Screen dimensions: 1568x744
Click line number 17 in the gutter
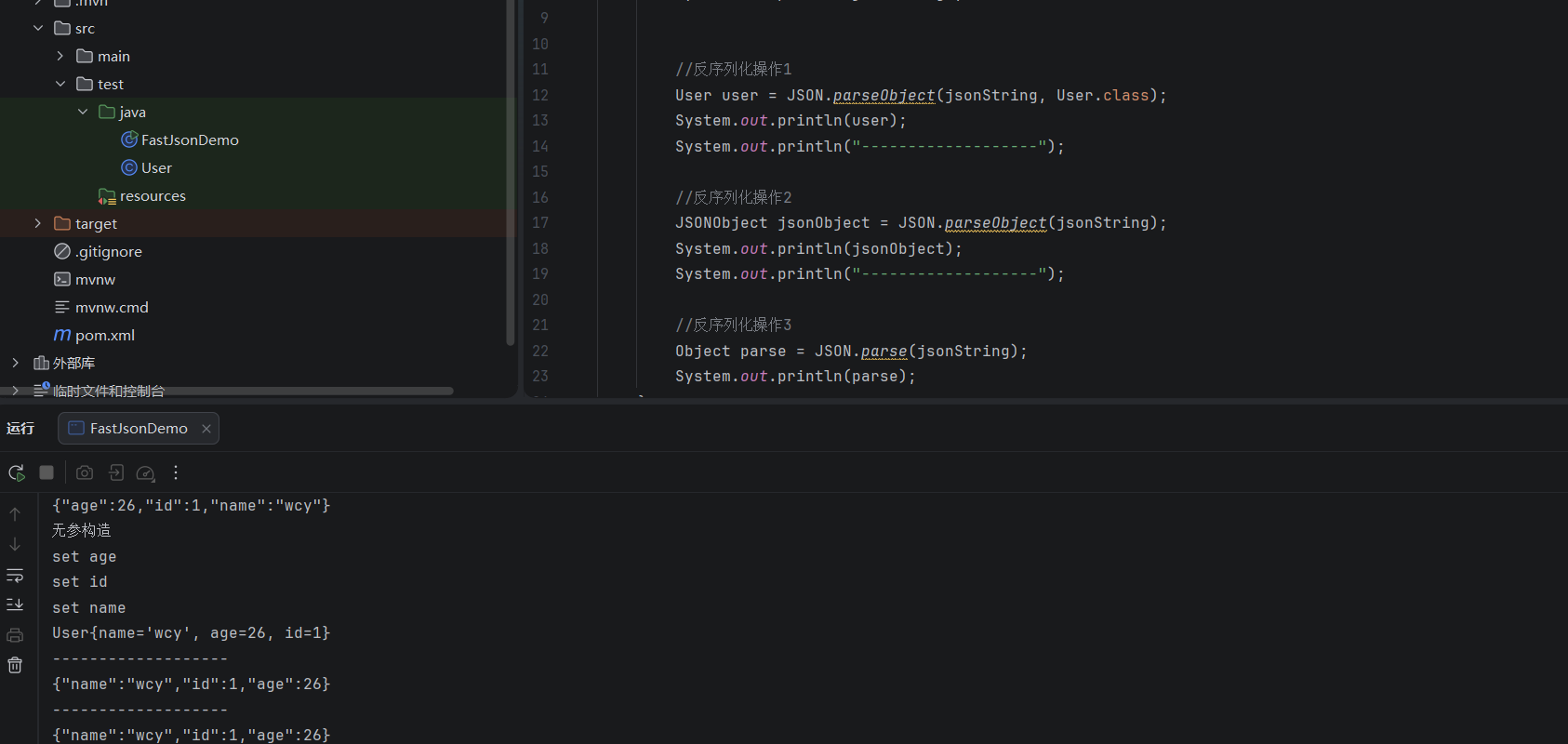point(540,222)
